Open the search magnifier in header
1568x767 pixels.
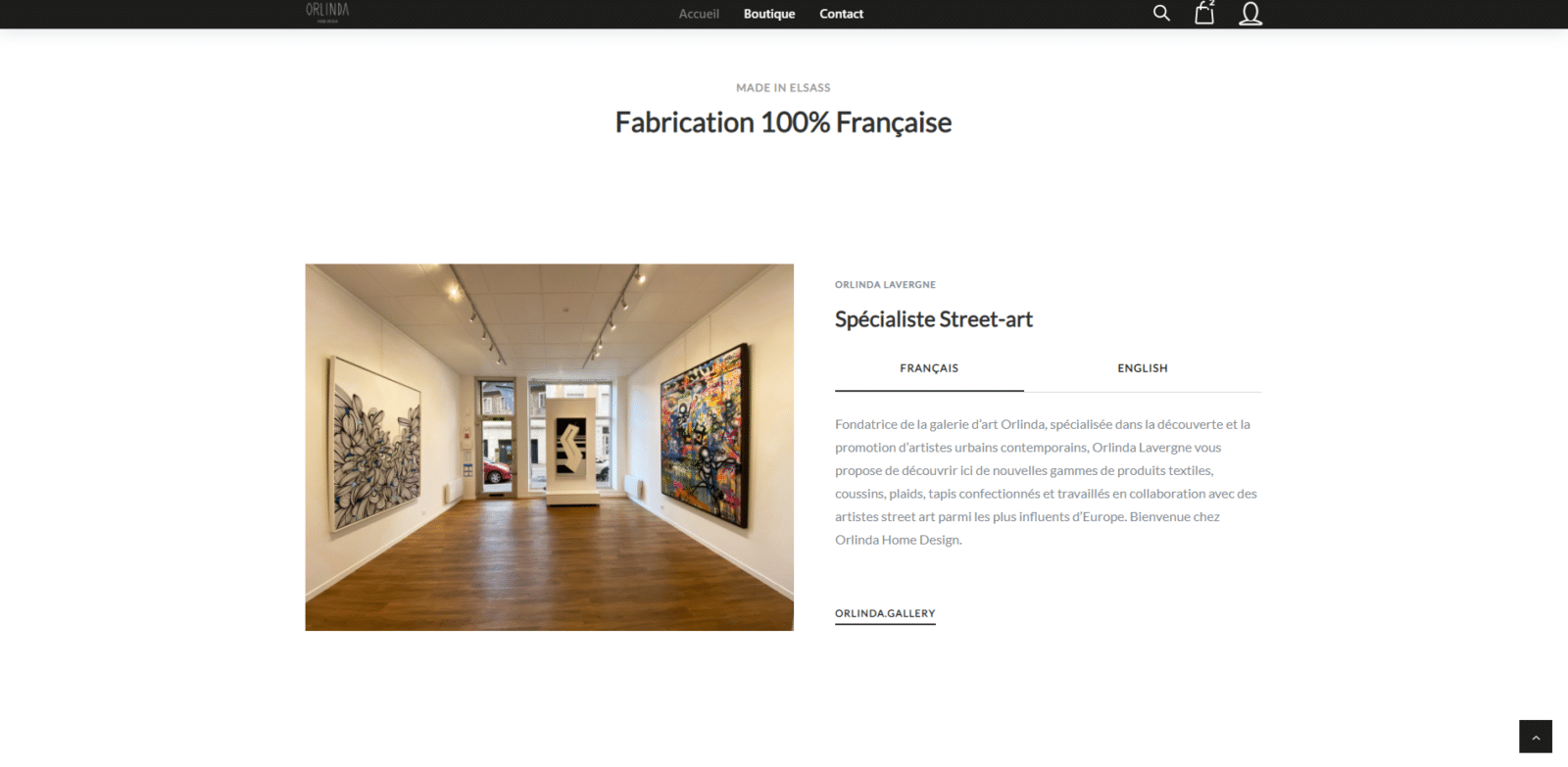(1161, 14)
